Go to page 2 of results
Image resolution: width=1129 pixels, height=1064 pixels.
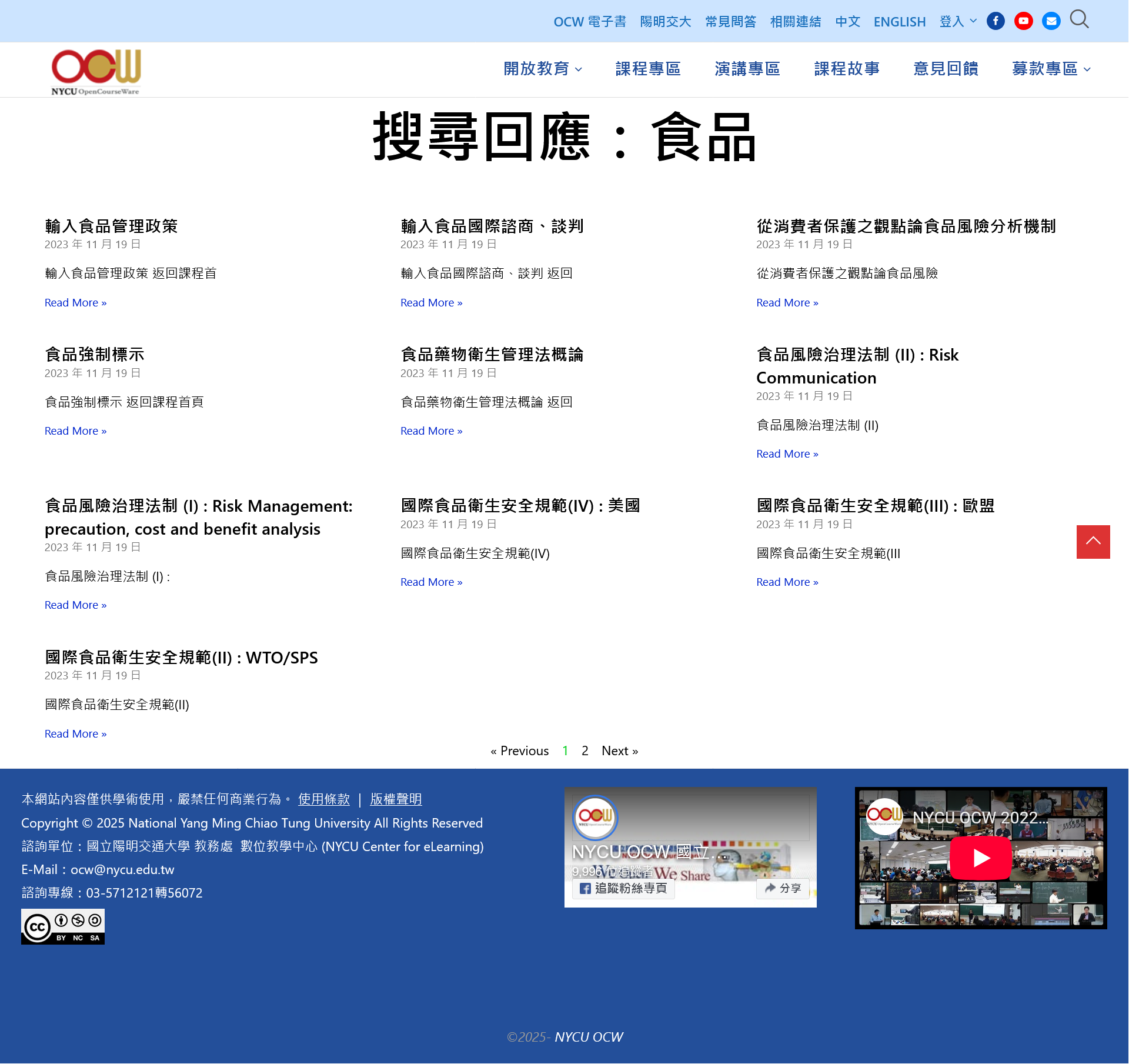pyautogui.click(x=584, y=751)
